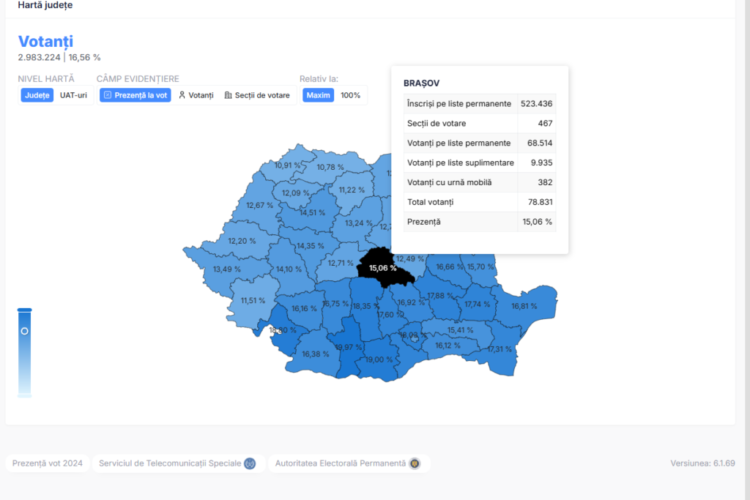Select the county showing 12,20 %
Viewport: 750px width, 500px height.
tap(242, 241)
